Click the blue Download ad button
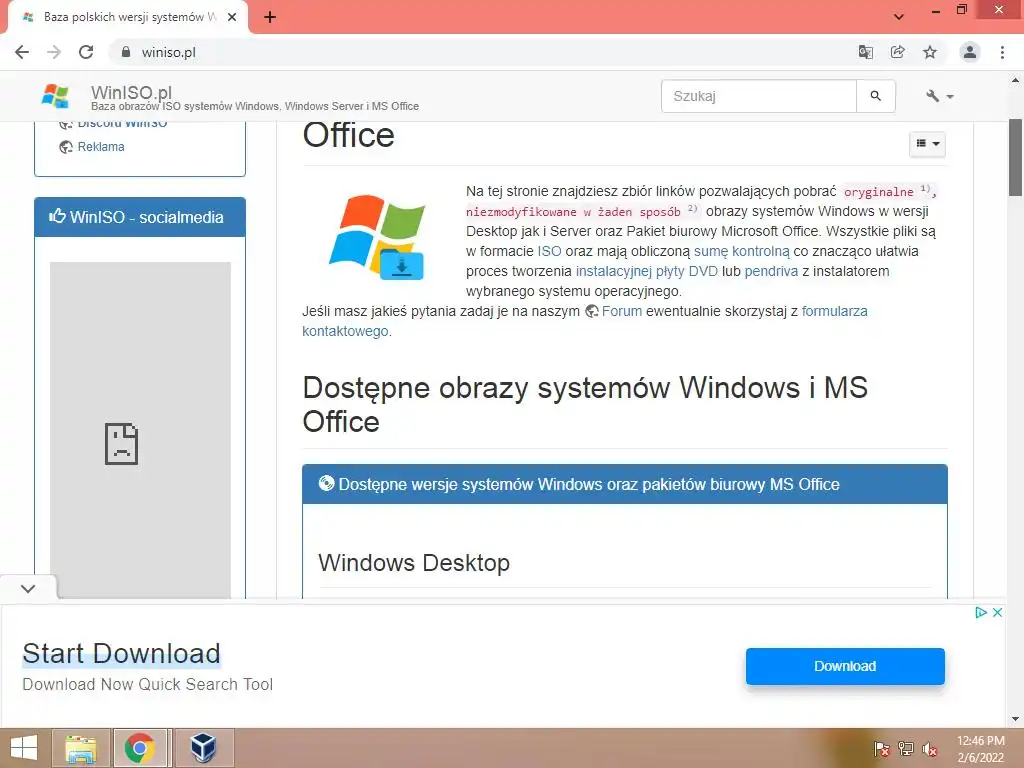This screenshot has height=768, width=1024. [x=845, y=666]
